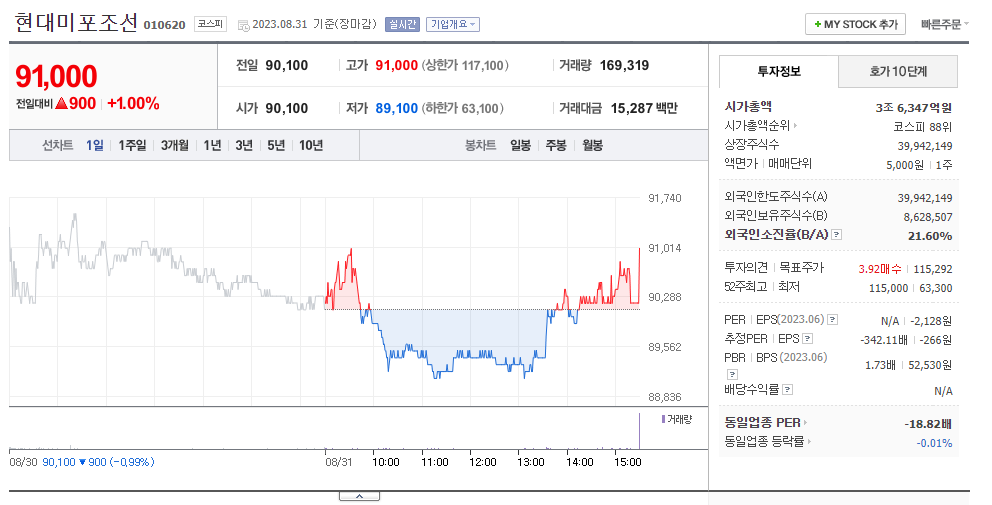Show the 월봉 candlestick chart
The width and height of the screenshot is (992, 505).
tap(592, 146)
